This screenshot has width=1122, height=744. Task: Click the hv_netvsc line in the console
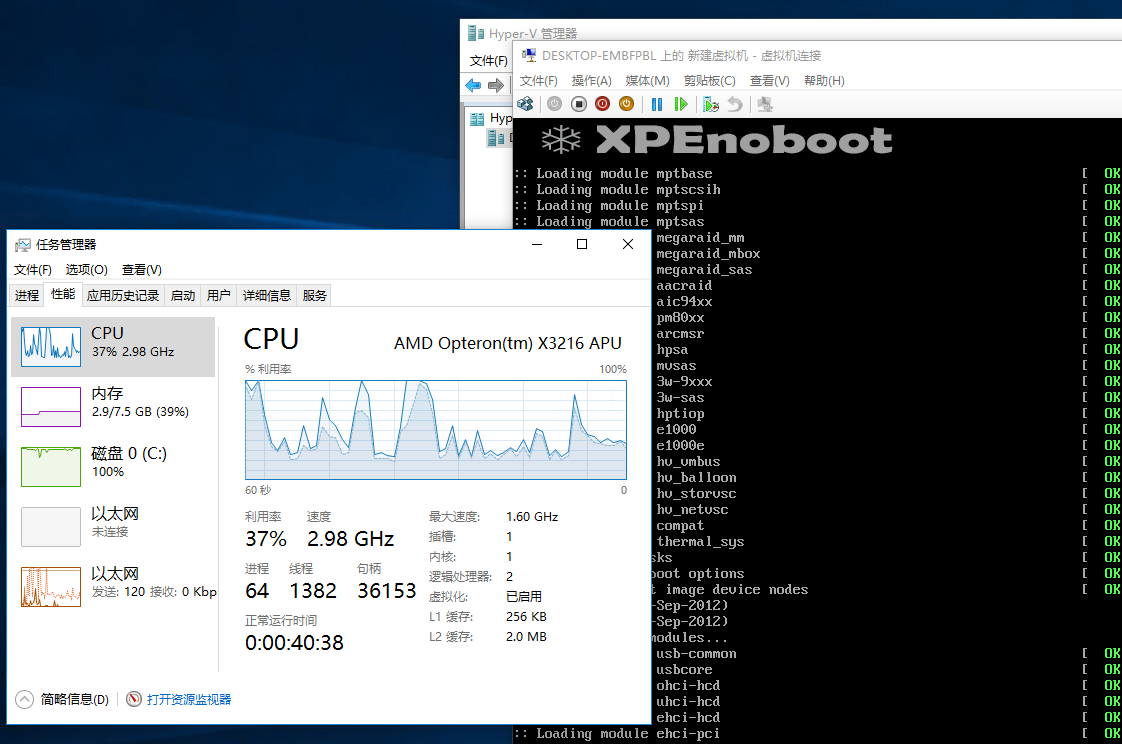[x=692, y=509]
